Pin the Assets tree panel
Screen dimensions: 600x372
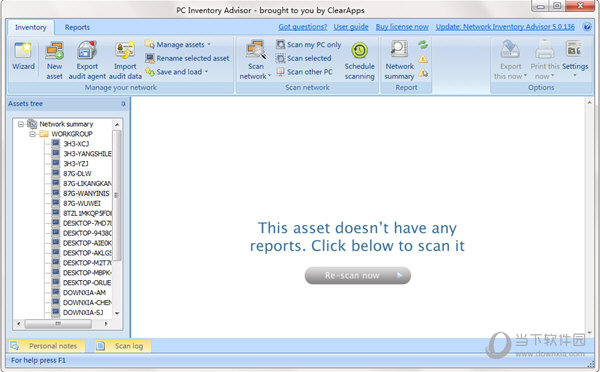click(123, 104)
